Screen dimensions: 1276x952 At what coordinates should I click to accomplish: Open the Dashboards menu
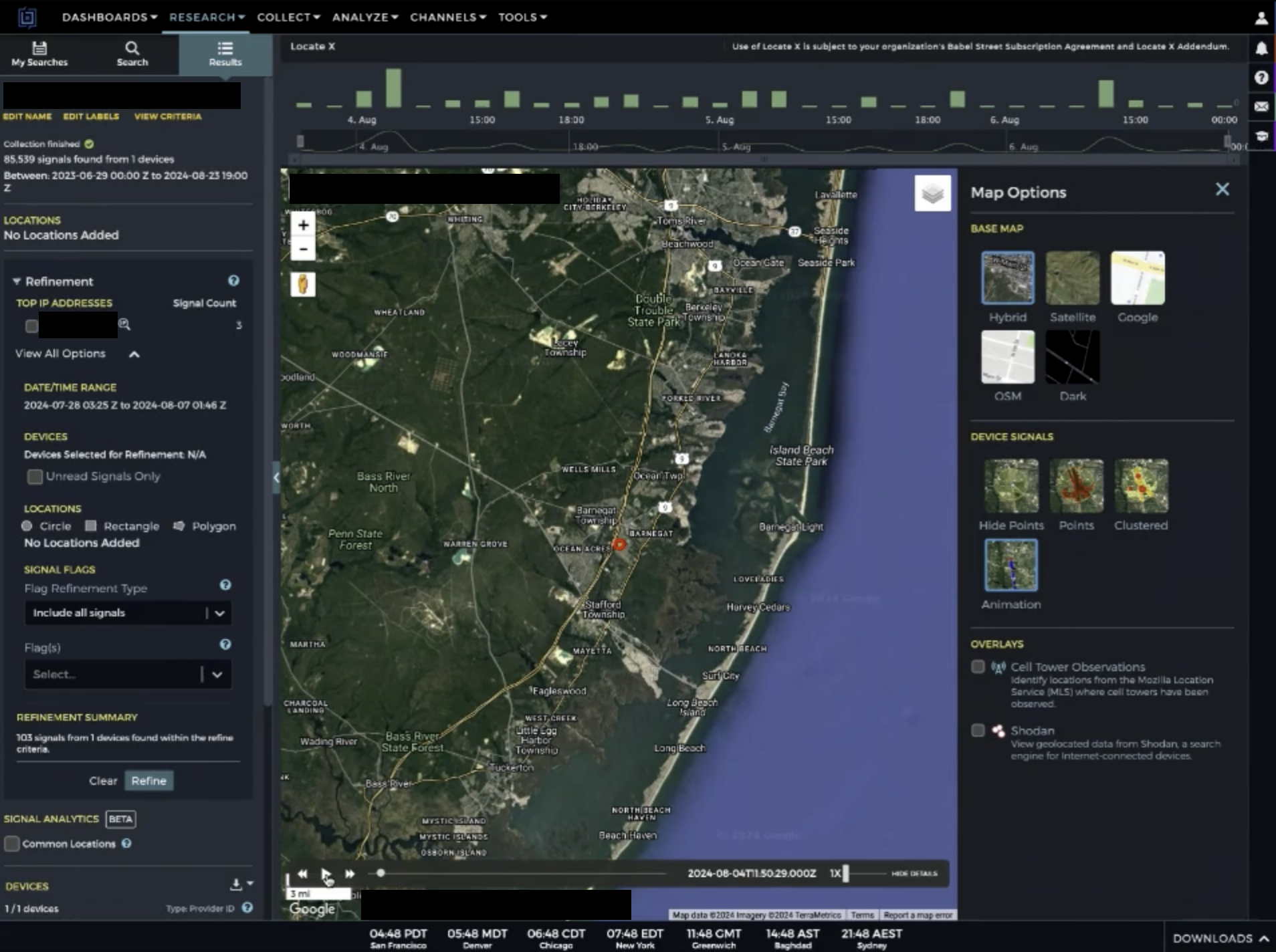[110, 17]
